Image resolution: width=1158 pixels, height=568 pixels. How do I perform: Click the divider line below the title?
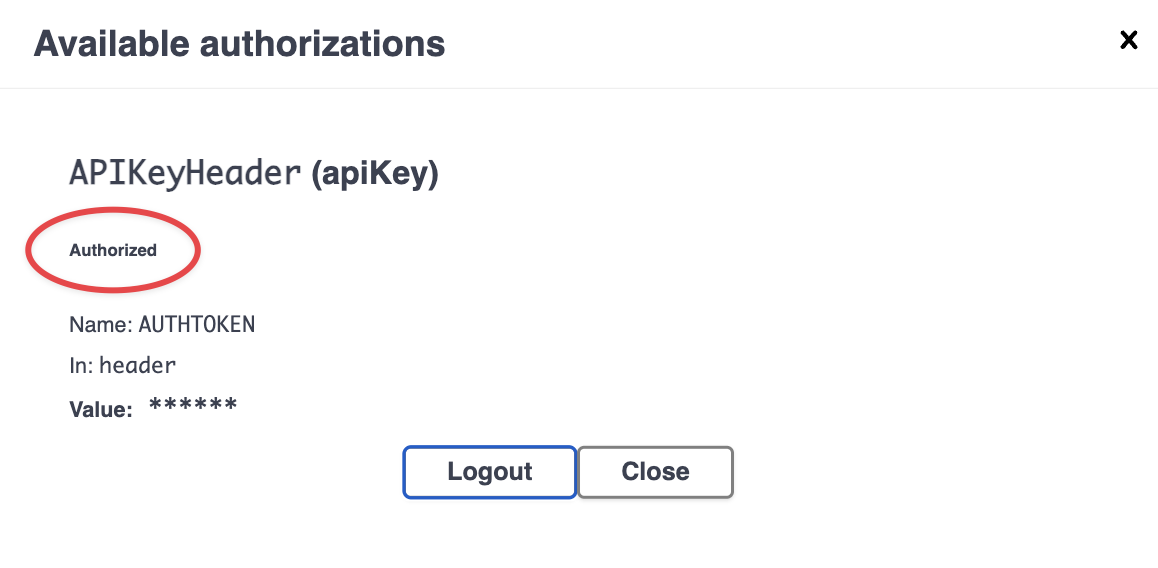coord(579,88)
